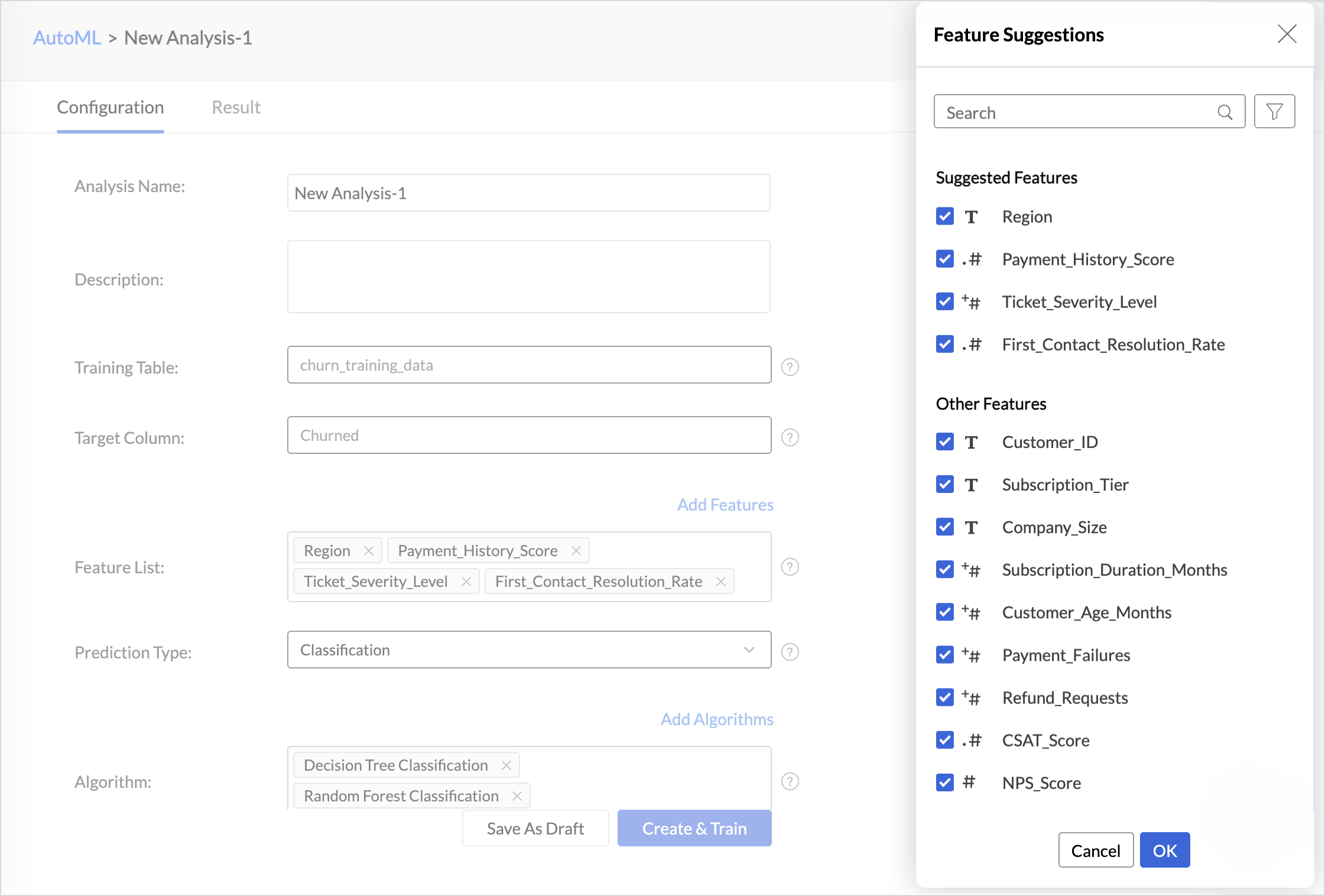This screenshot has width=1325, height=896.
Task: Uncheck the Customer_ID feature checkbox
Action: (944, 441)
